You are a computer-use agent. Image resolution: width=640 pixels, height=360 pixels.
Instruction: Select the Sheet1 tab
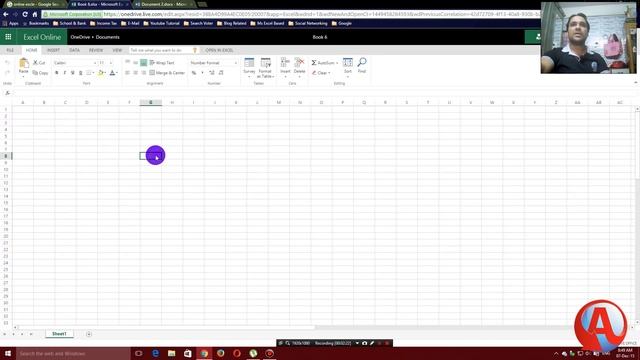coord(59,334)
